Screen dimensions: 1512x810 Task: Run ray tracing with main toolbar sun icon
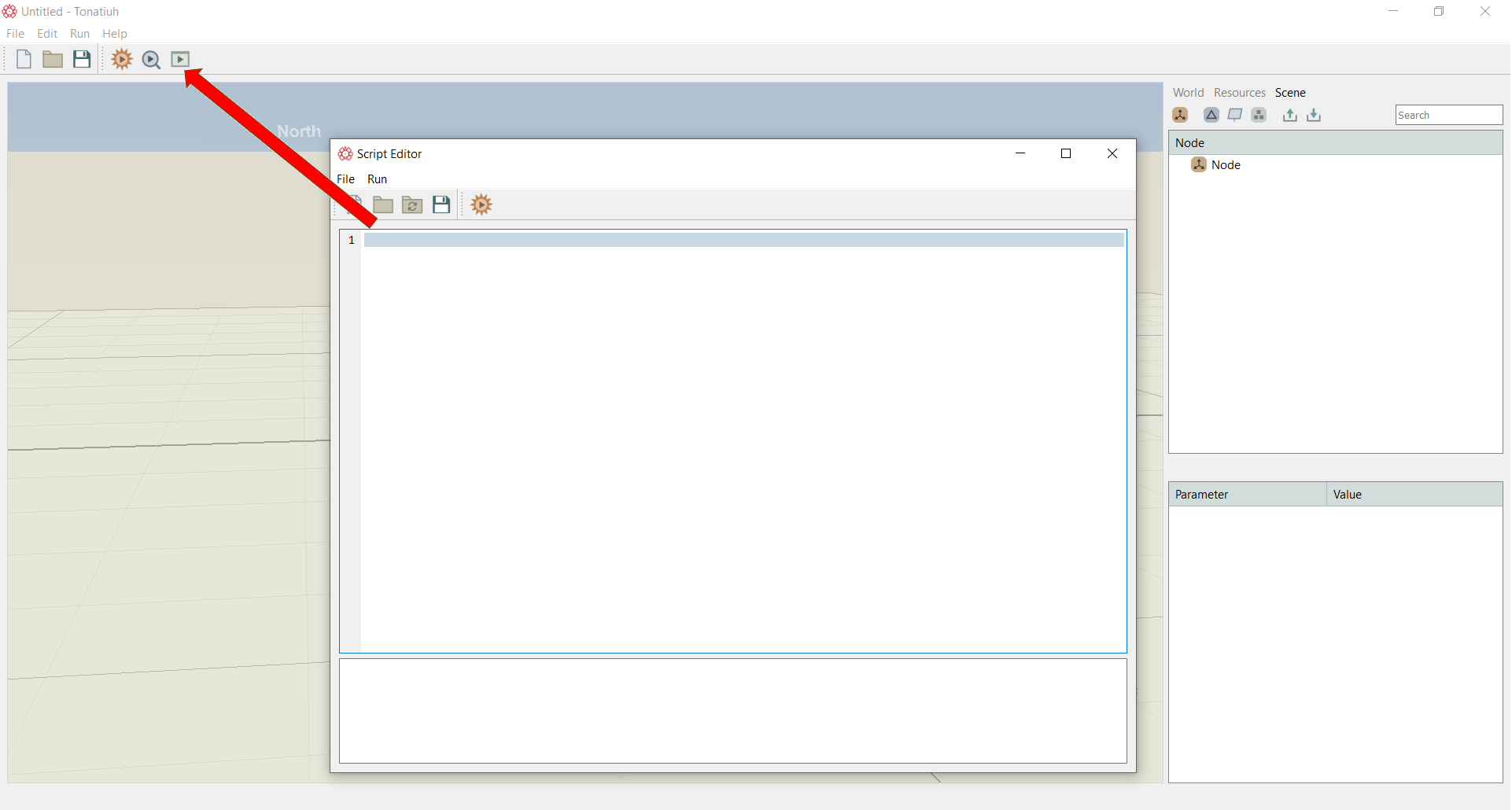pyautogui.click(x=122, y=59)
